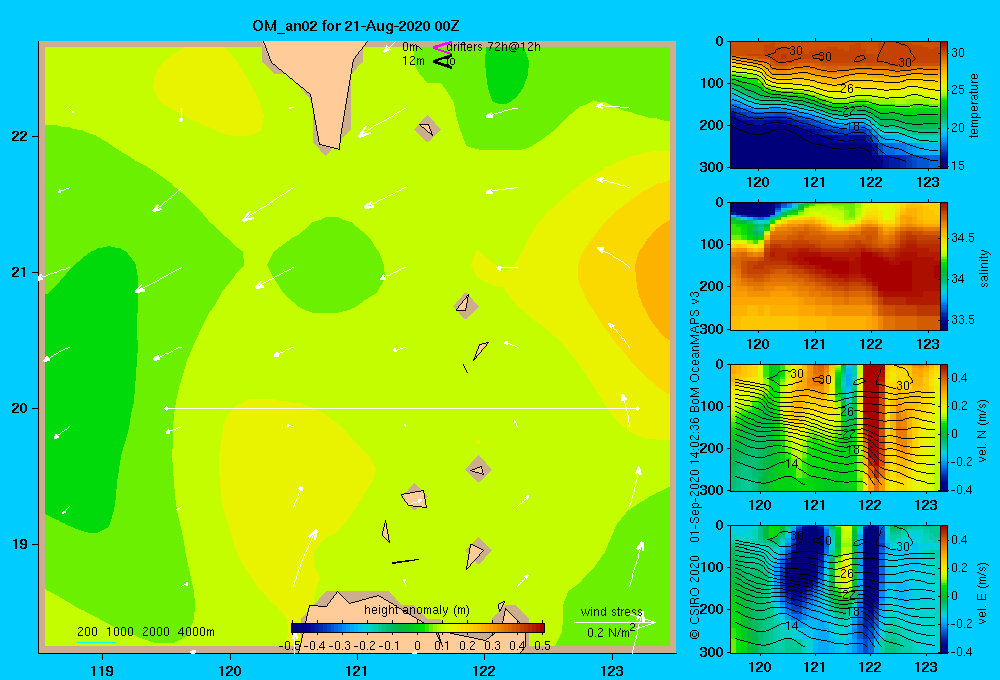Open the salinity depth section plot
1000x680 pixels.
point(835,266)
